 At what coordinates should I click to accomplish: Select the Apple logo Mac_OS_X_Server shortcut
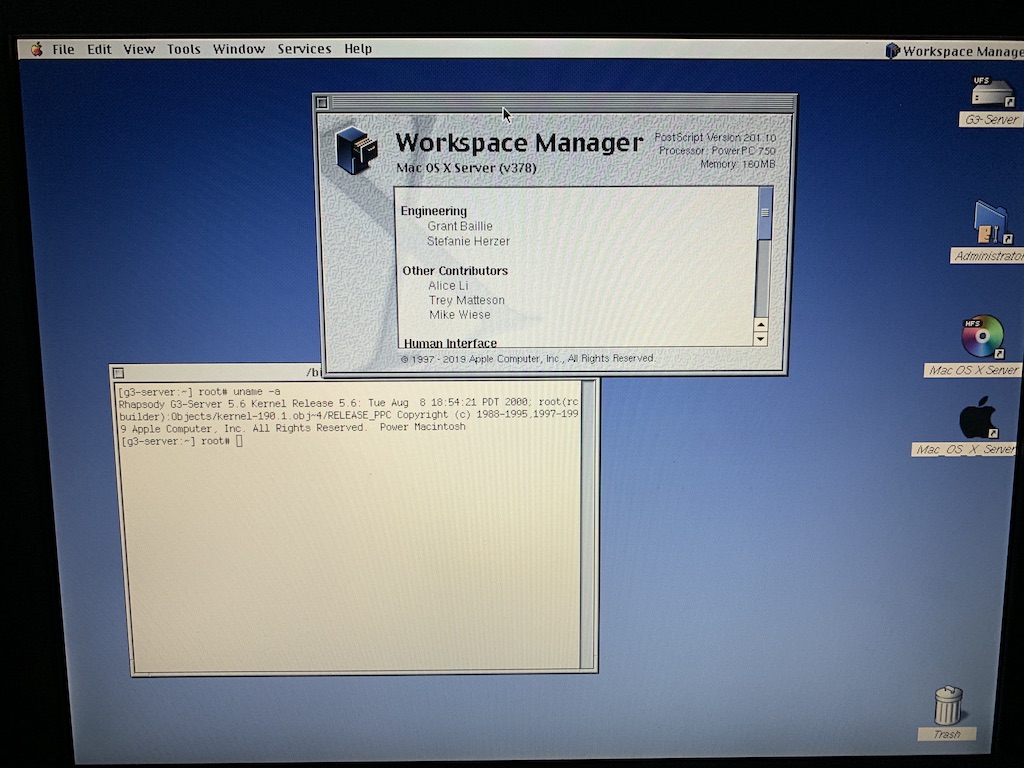978,418
